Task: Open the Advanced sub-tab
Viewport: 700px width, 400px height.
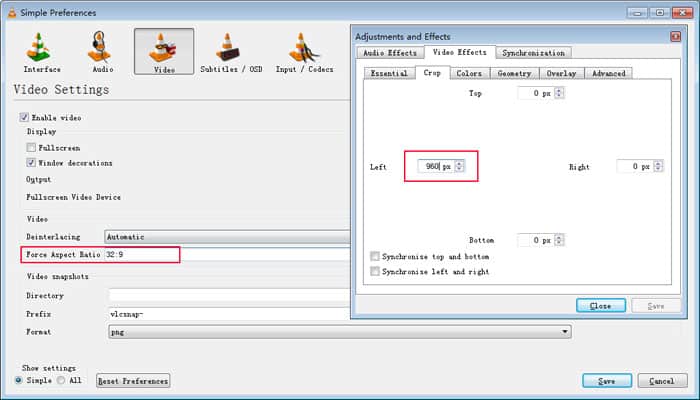Action: click(x=608, y=73)
